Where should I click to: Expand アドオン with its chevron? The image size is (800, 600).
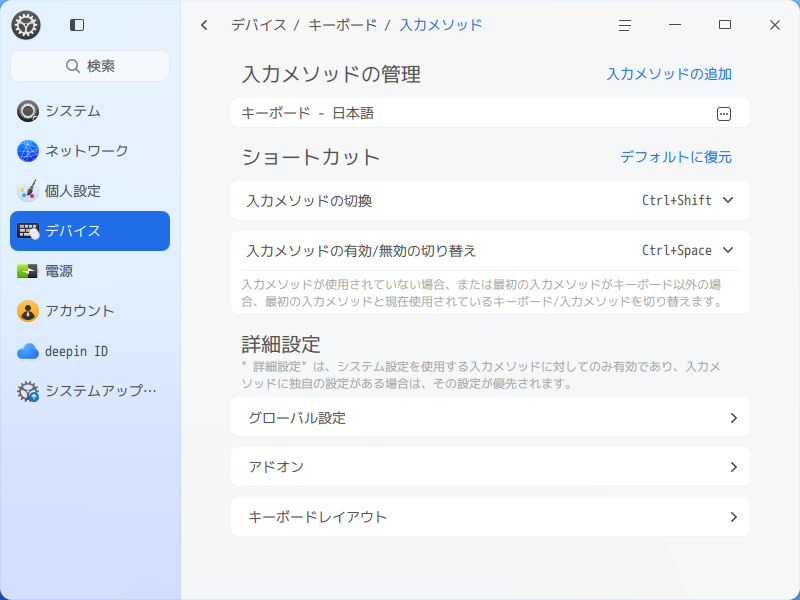pos(734,467)
